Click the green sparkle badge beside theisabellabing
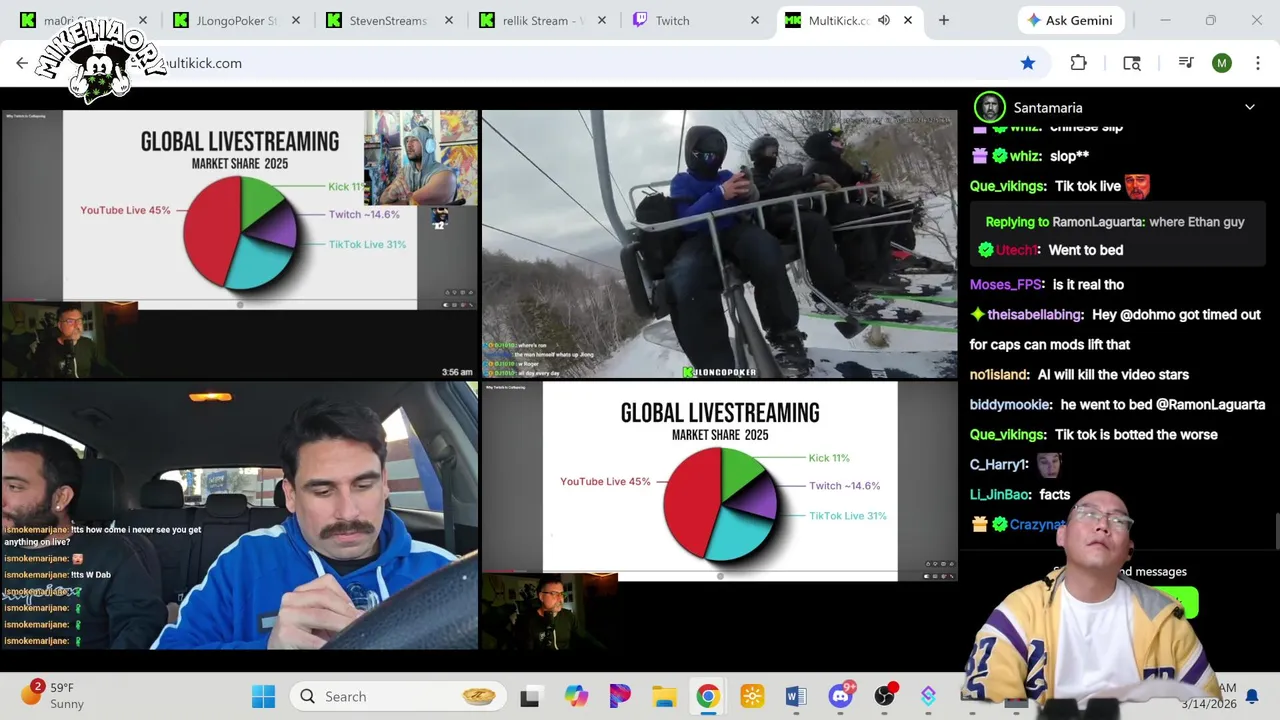The height and width of the screenshot is (720, 1280). (978, 315)
